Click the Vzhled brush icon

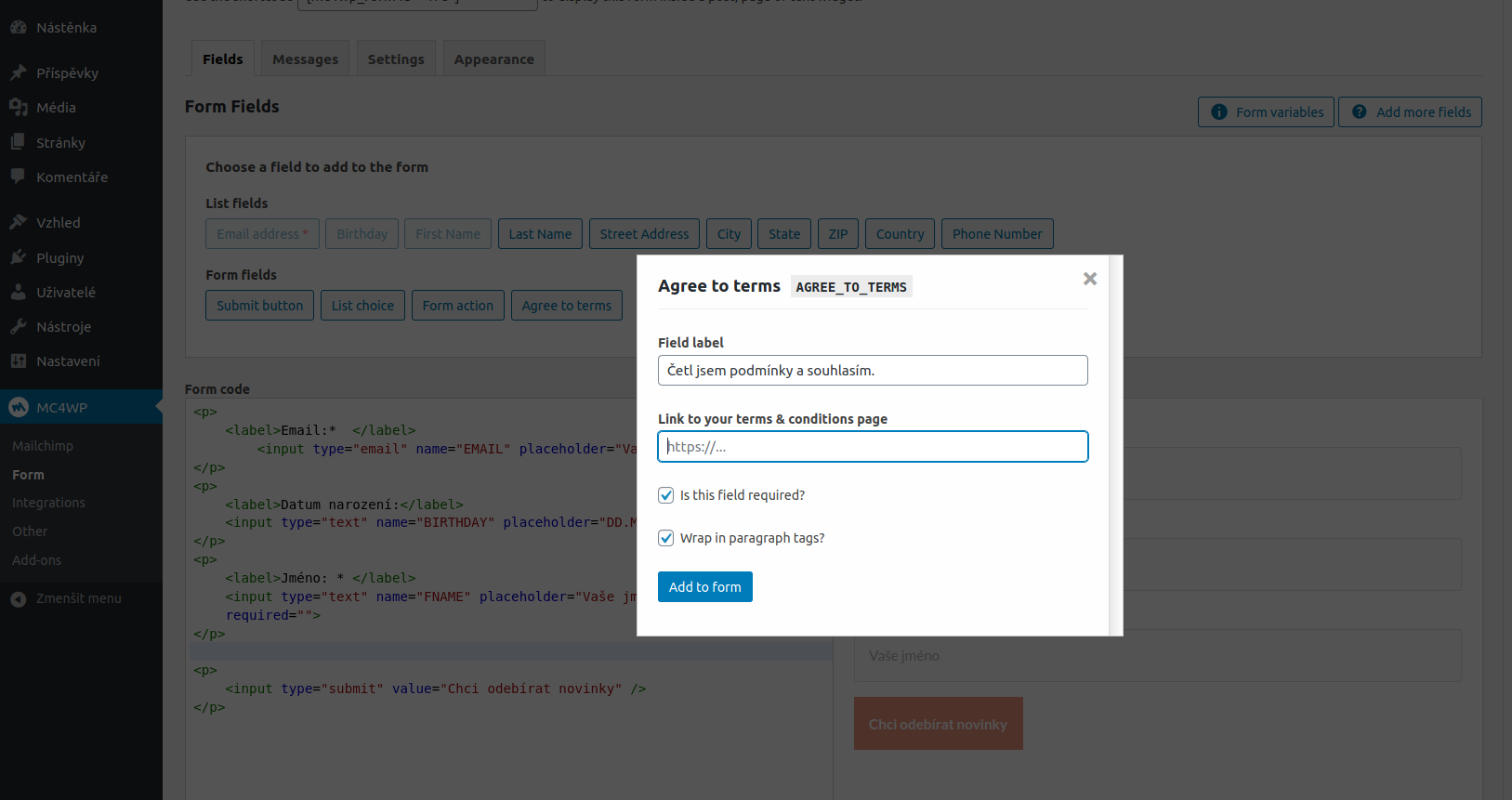(x=19, y=222)
